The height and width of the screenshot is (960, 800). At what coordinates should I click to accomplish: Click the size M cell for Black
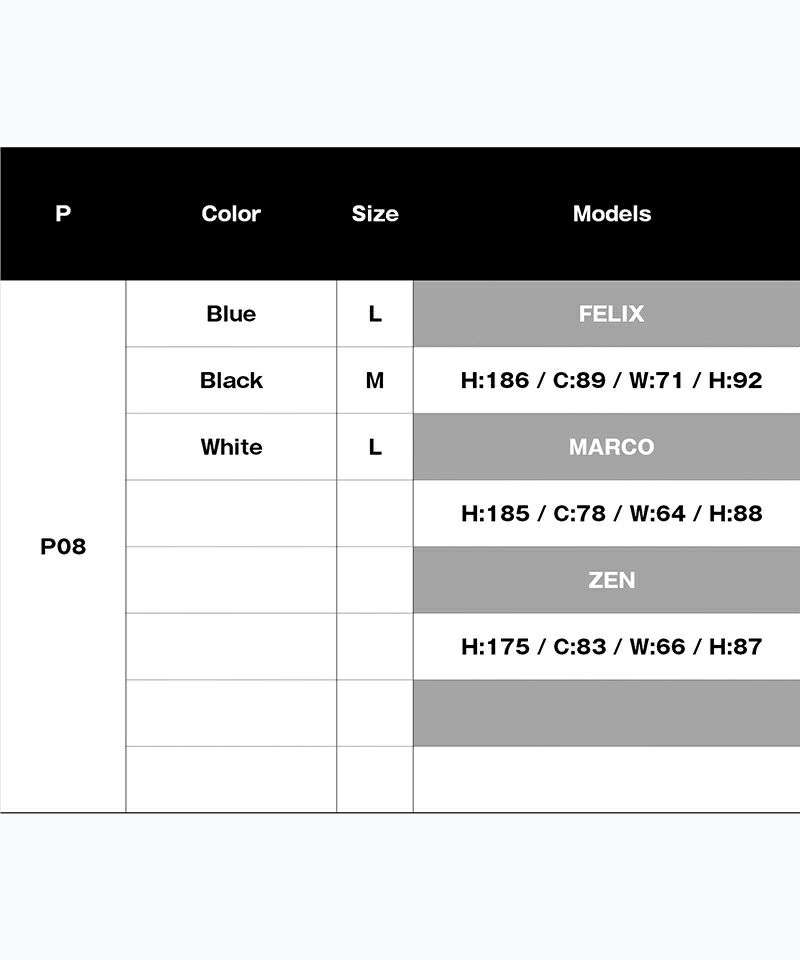pos(375,380)
